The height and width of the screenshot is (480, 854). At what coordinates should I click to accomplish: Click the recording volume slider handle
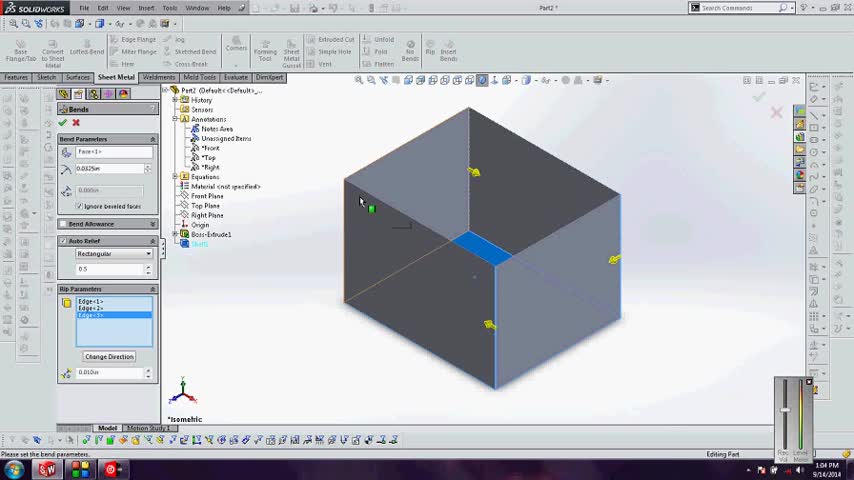(785, 410)
